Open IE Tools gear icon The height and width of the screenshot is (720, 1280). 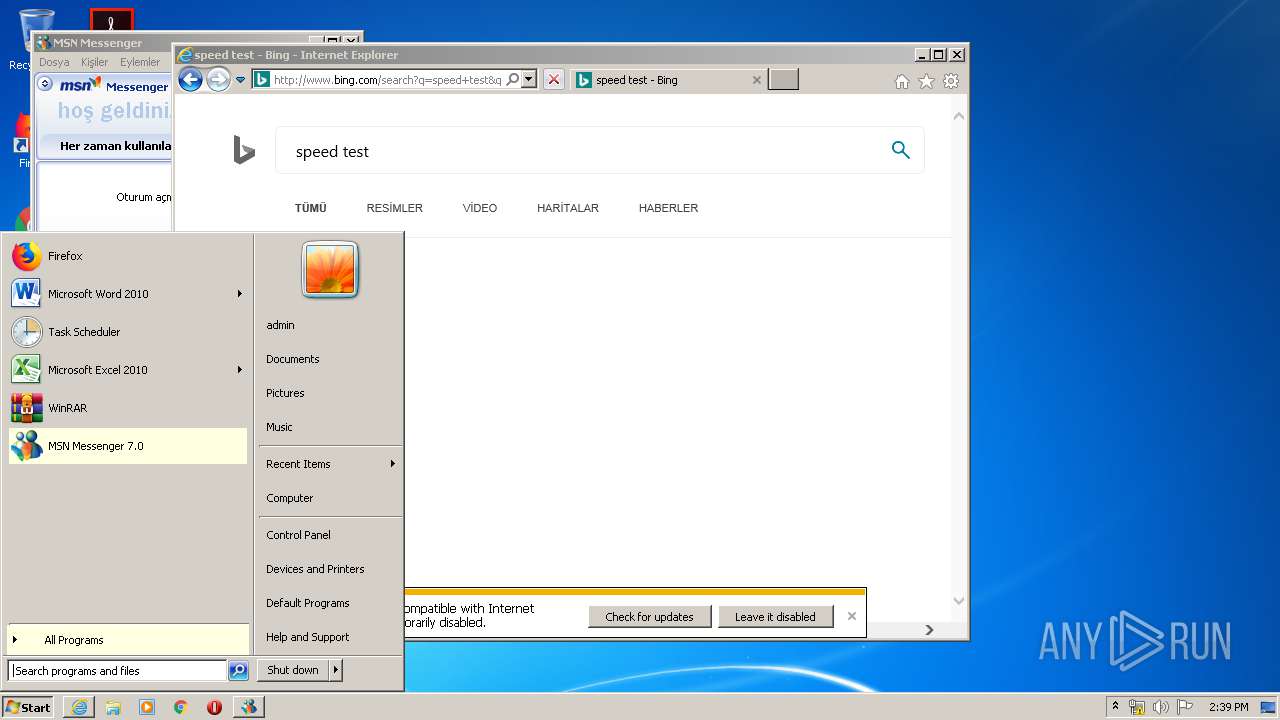click(x=951, y=81)
